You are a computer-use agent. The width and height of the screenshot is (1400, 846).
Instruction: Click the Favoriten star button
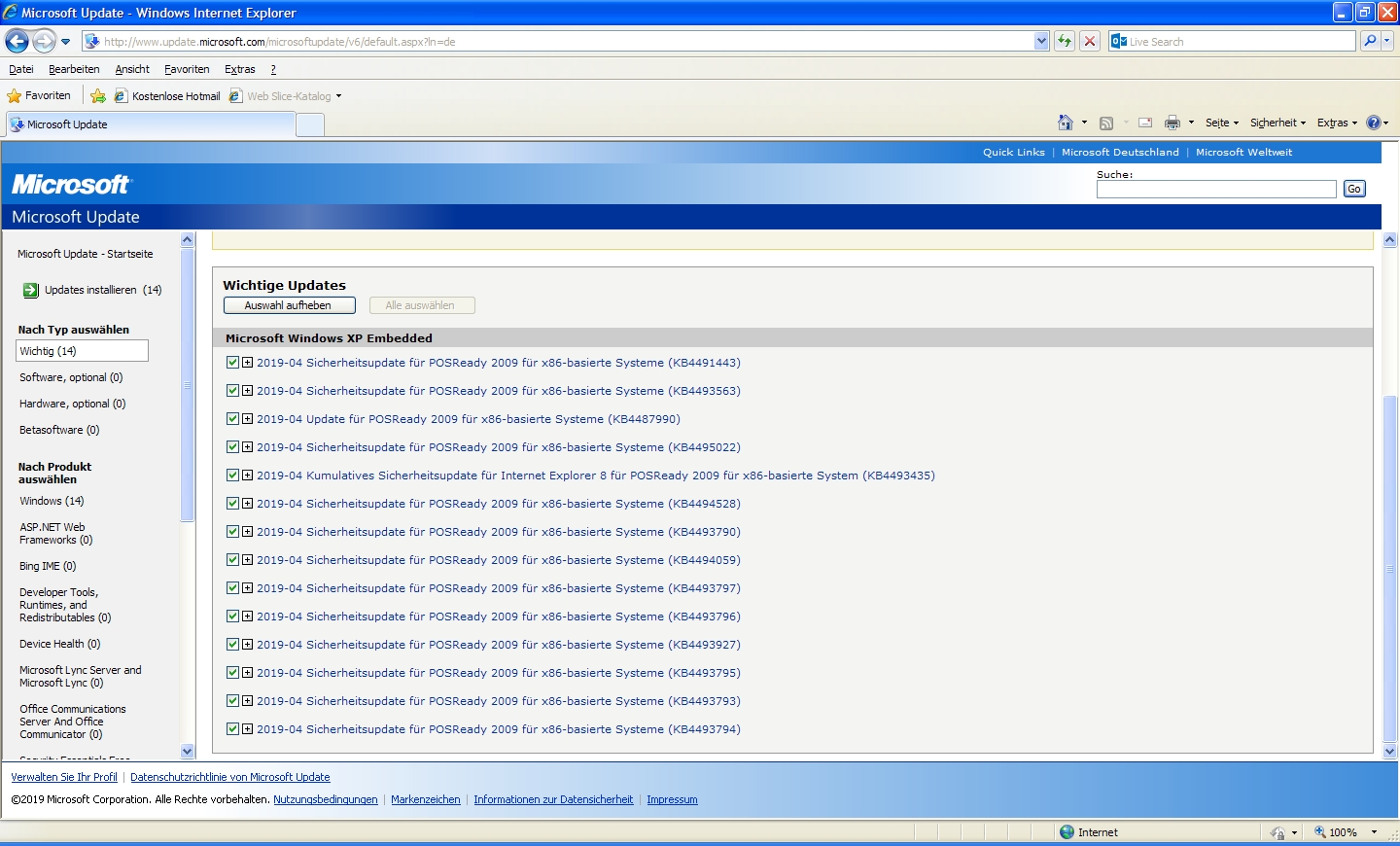coord(39,95)
